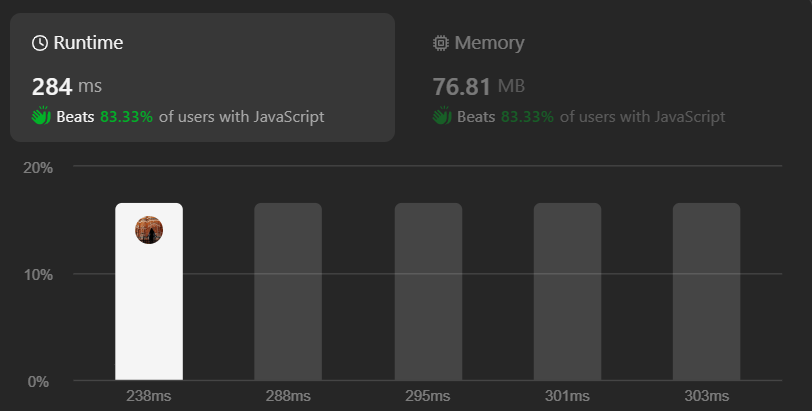Click the 284 ms runtime value

coord(67,86)
